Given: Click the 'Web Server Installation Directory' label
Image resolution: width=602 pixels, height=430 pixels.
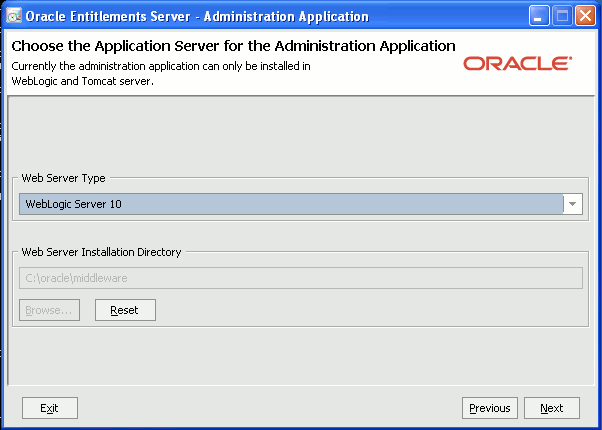Looking at the screenshot, I should 101,252.
